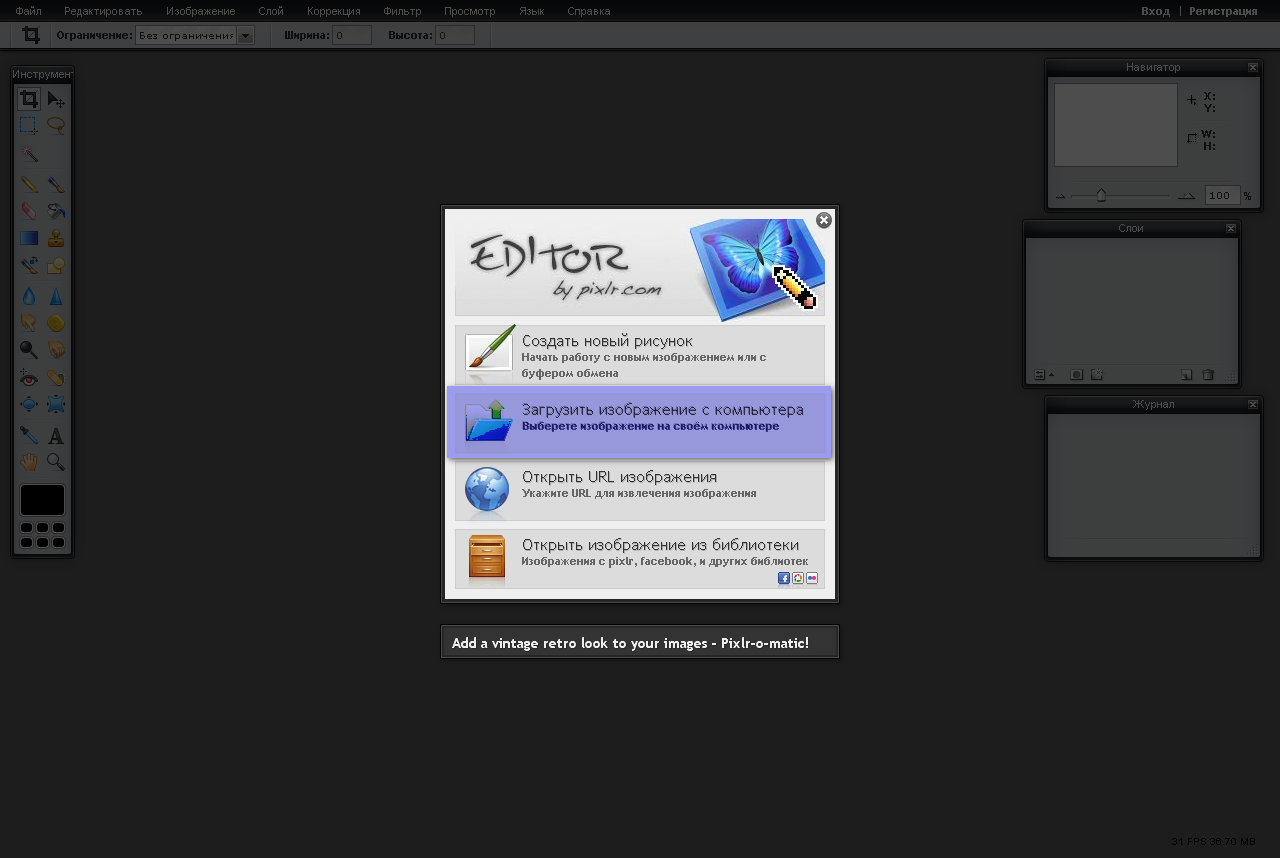Click the Вход login link
Viewport: 1280px width, 858px height.
[x=1155, y=11]
